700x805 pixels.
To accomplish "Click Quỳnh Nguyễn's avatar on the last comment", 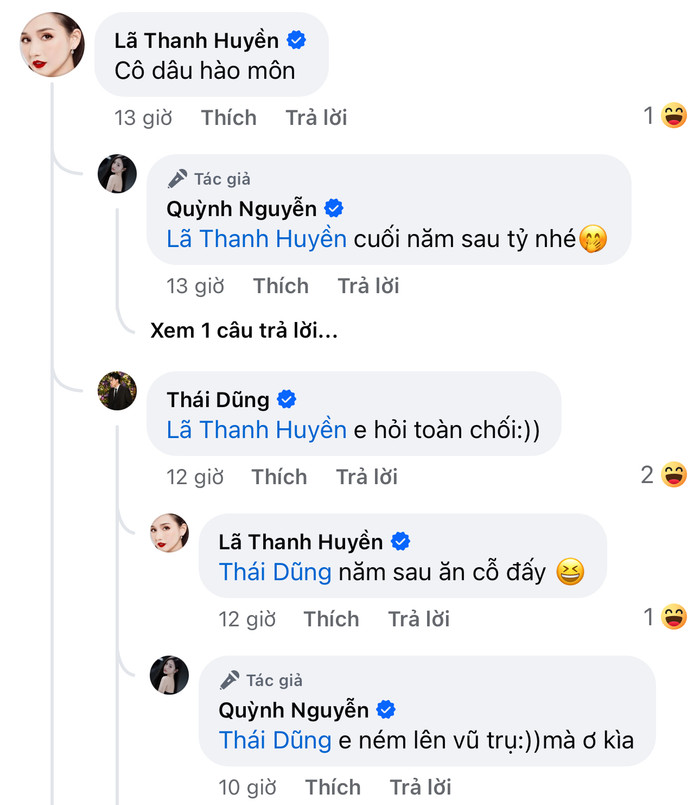I will pyautogui.click(x=170, y=678).
